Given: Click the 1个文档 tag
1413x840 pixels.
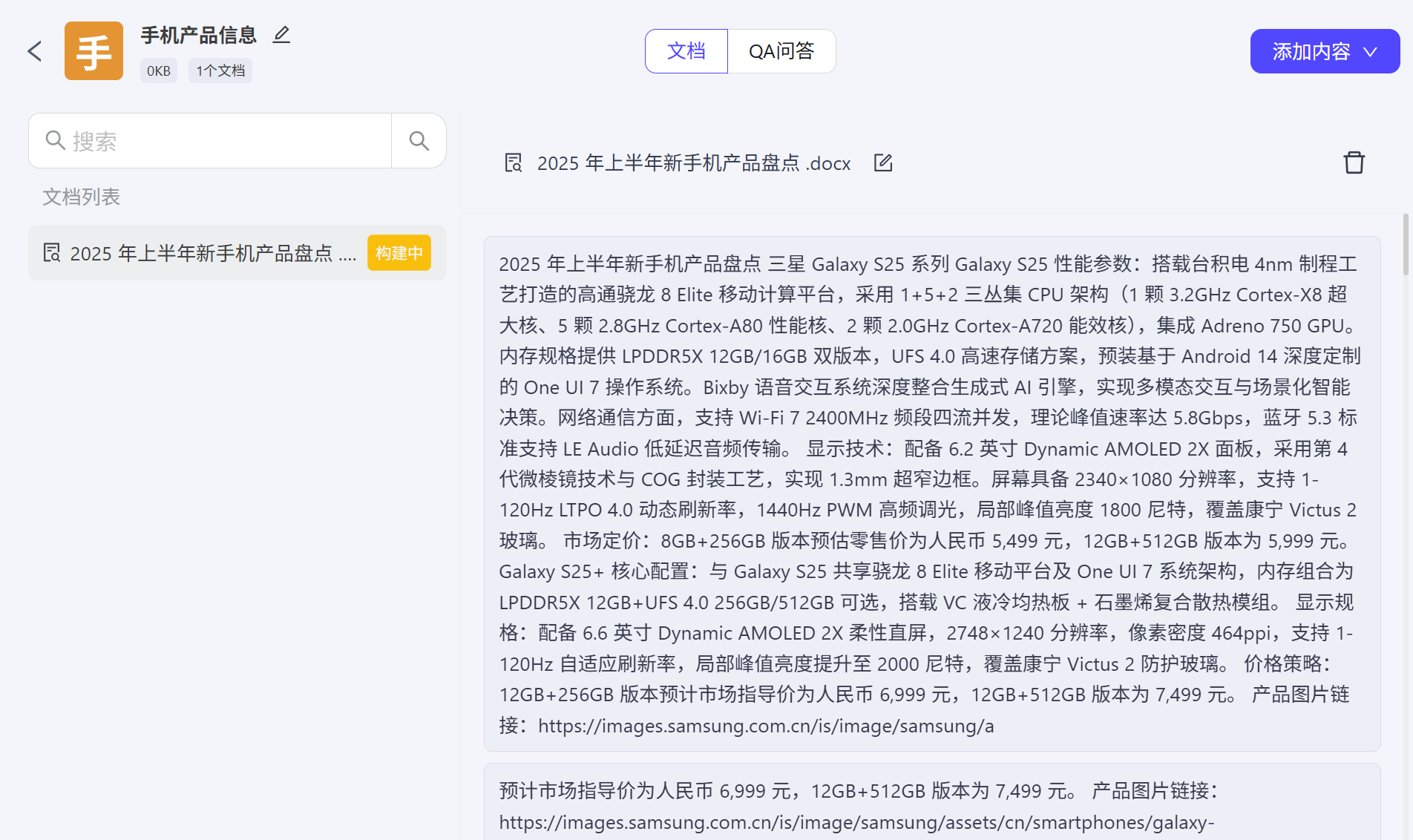Looking at the screenshot, I should point(220,70).
